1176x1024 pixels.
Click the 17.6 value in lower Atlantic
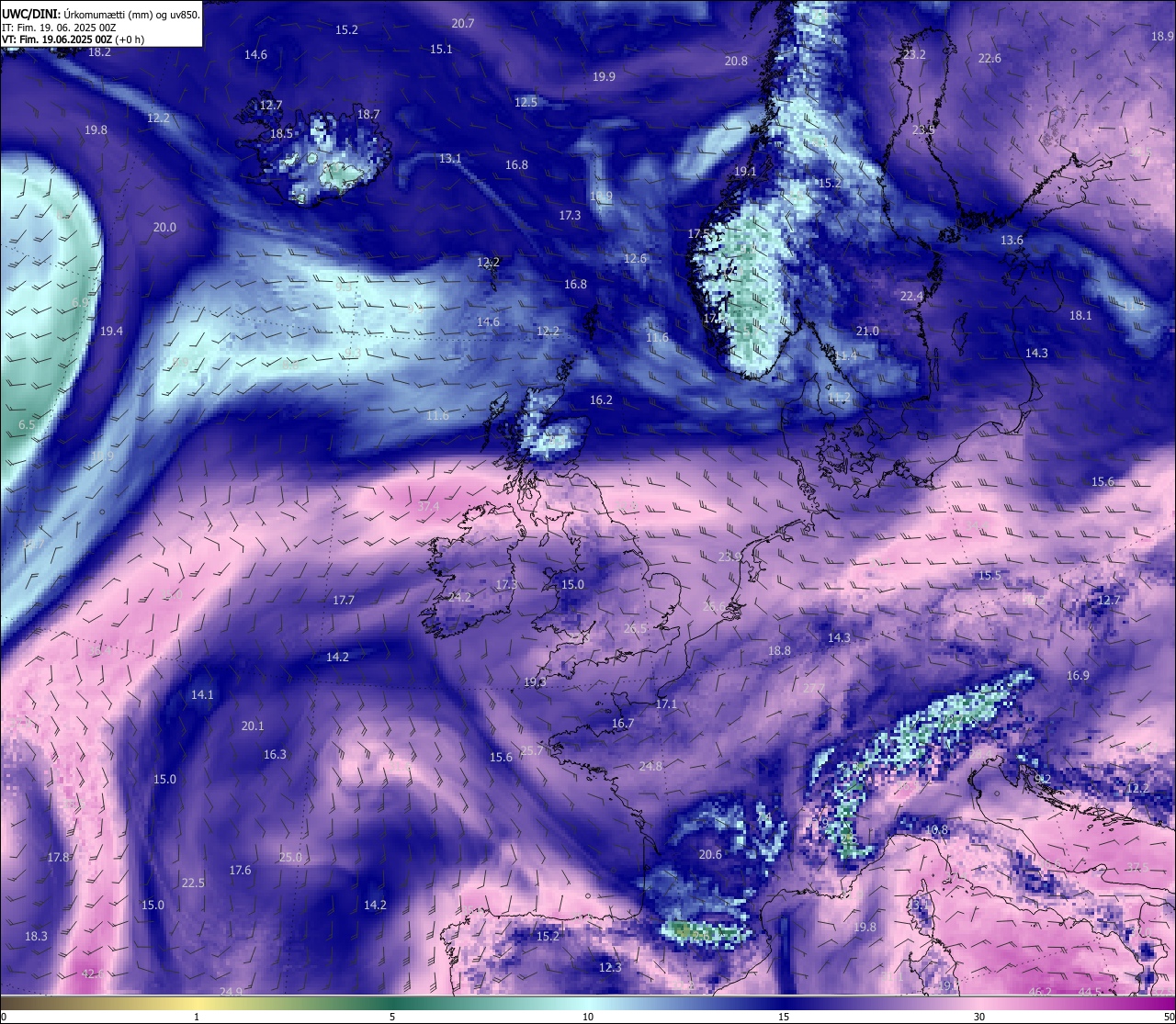click(x=240, y=871)
